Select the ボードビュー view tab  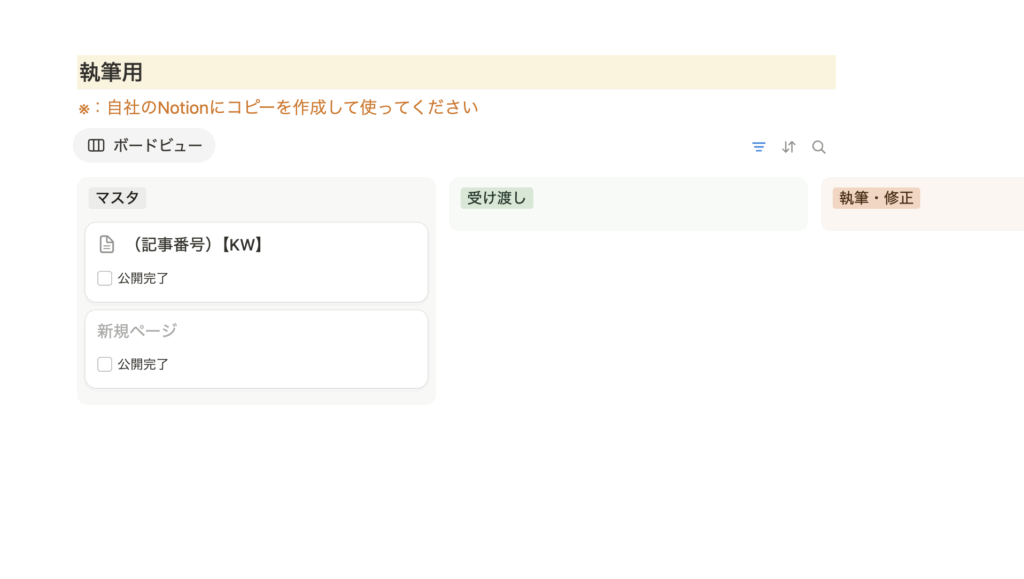144,146
